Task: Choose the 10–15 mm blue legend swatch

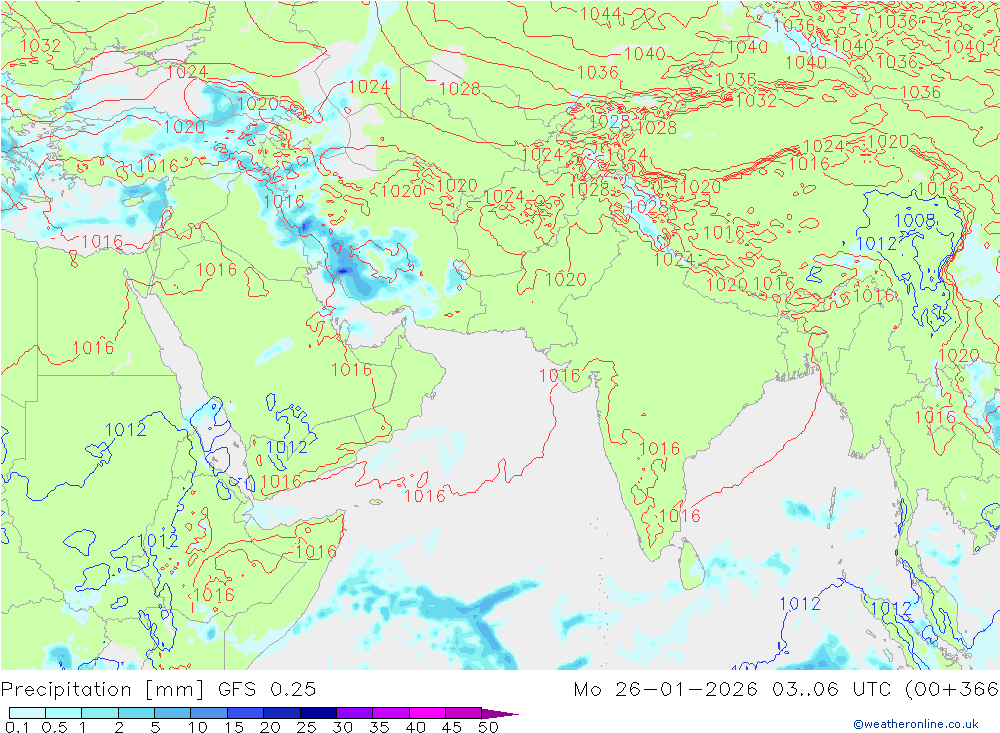Action: coord(209,713)
